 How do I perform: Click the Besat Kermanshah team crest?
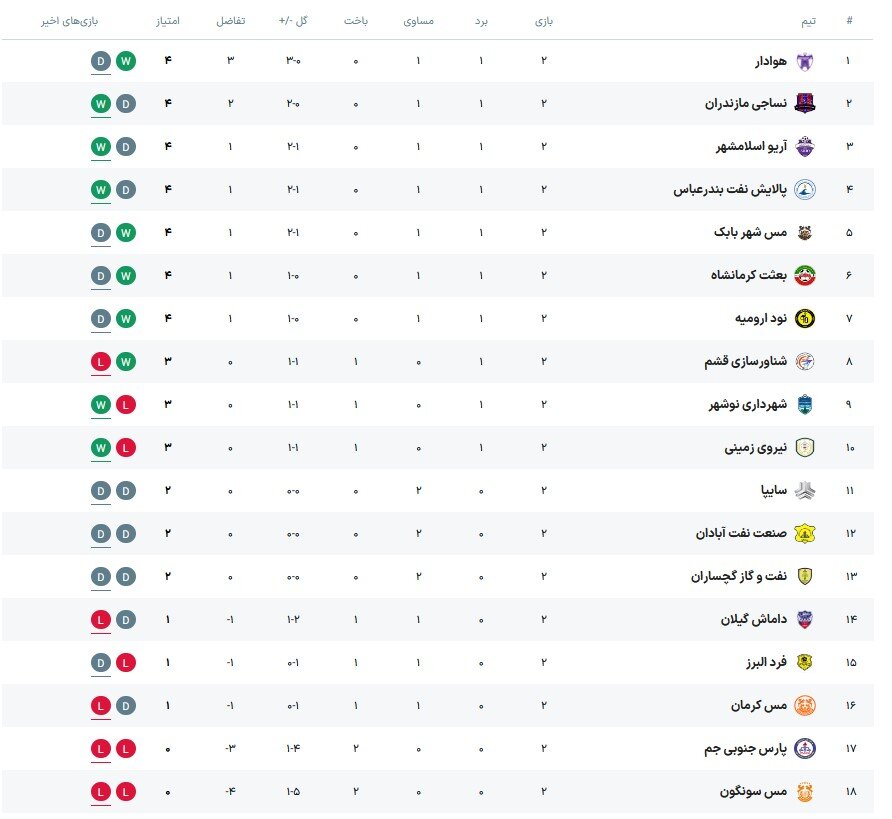click(x=804, y=276)
